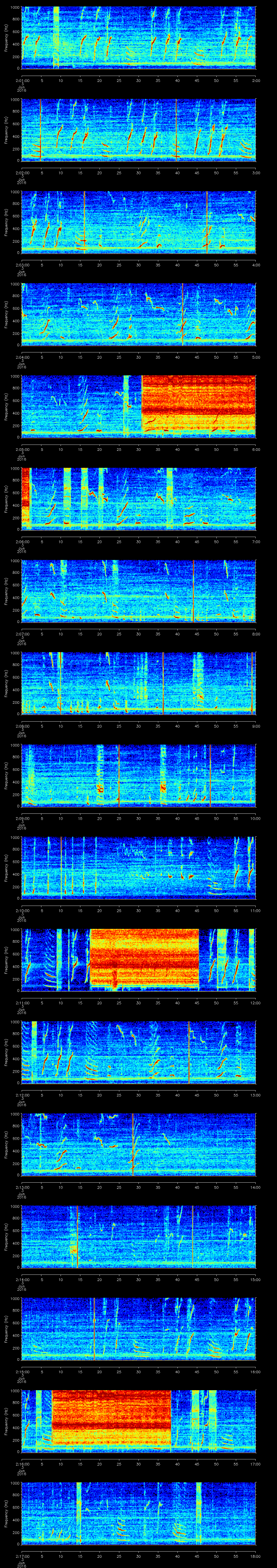Click the "2:05:00" start time label
The width and height of the screenshot is (277, 1568).
point(22,449)
